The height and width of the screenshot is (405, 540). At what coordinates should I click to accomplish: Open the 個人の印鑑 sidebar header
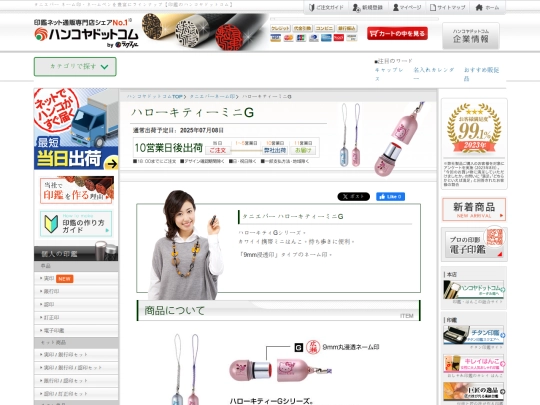(x=76, y=253)
